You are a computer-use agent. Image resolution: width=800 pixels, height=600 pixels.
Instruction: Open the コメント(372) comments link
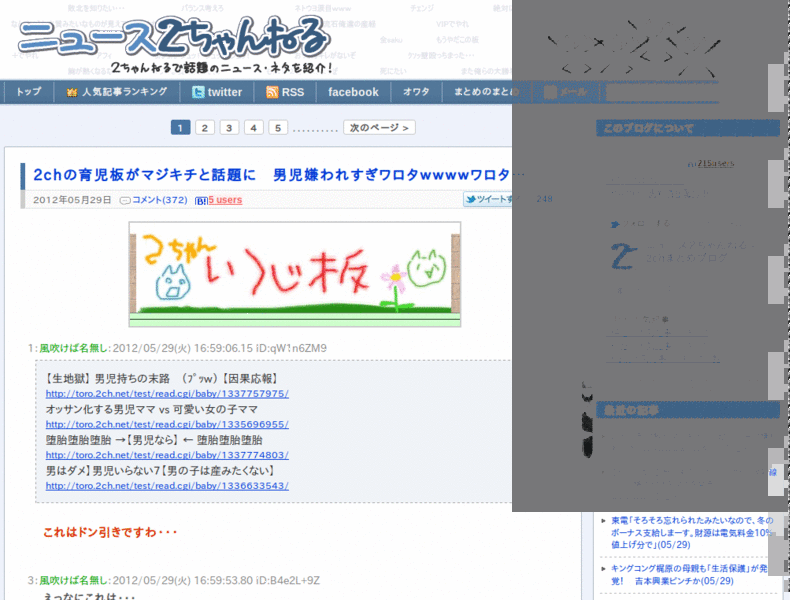[x=160, y=200]
